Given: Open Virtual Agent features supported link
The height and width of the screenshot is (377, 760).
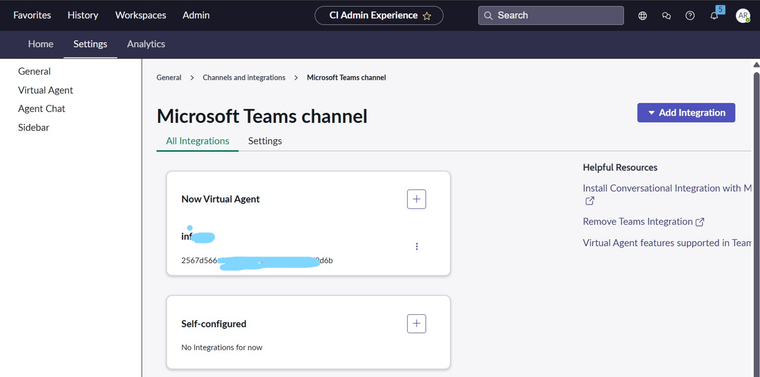Looking at the screenshot, I should (x=667, y=243).
